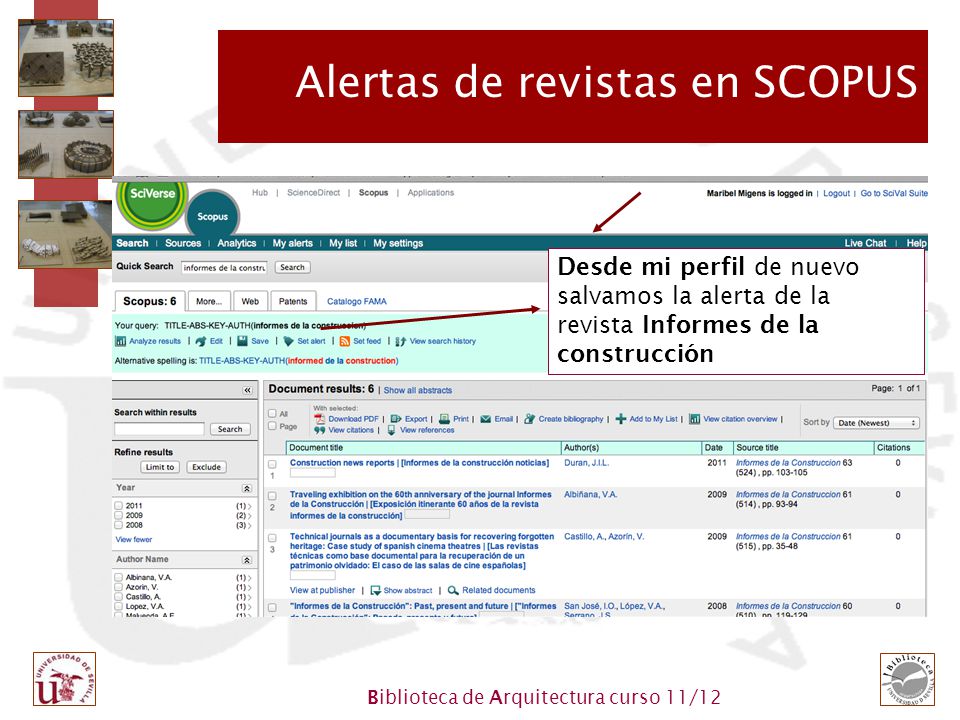This screenshot has width=960, height=720.
Task: Click the Live Chat link
Action: pyautogui.click(x=865, y=243)
